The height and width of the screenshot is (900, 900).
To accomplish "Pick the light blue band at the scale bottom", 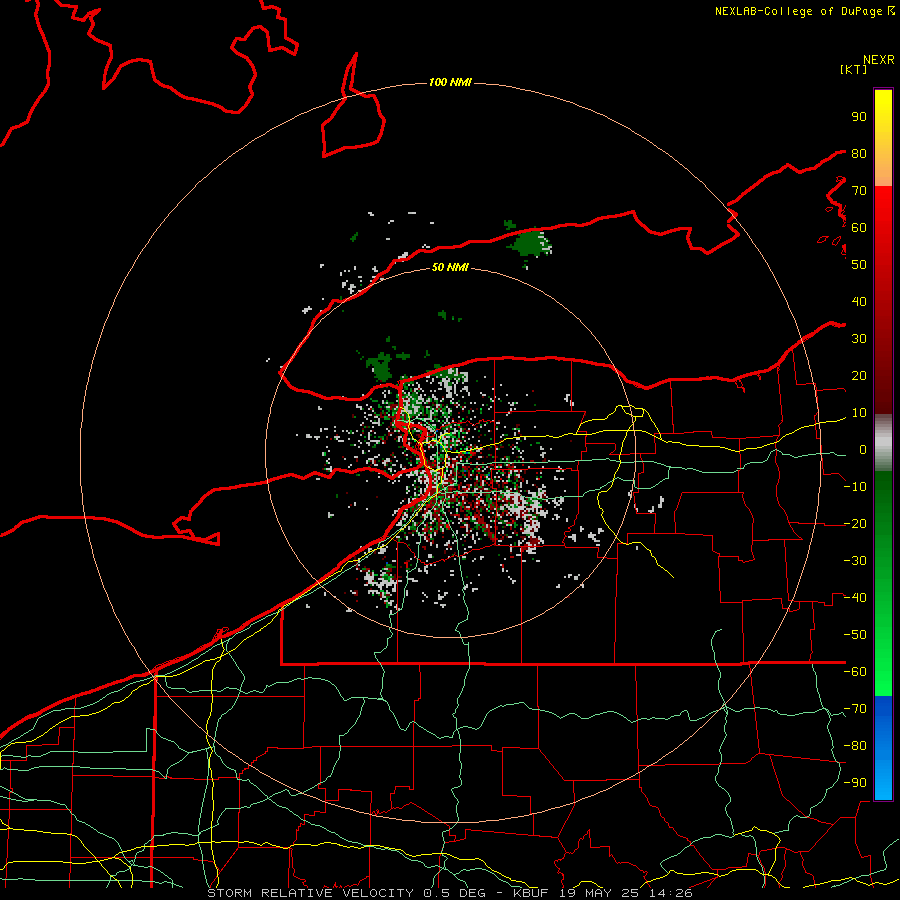I will [x=883, y=781].
